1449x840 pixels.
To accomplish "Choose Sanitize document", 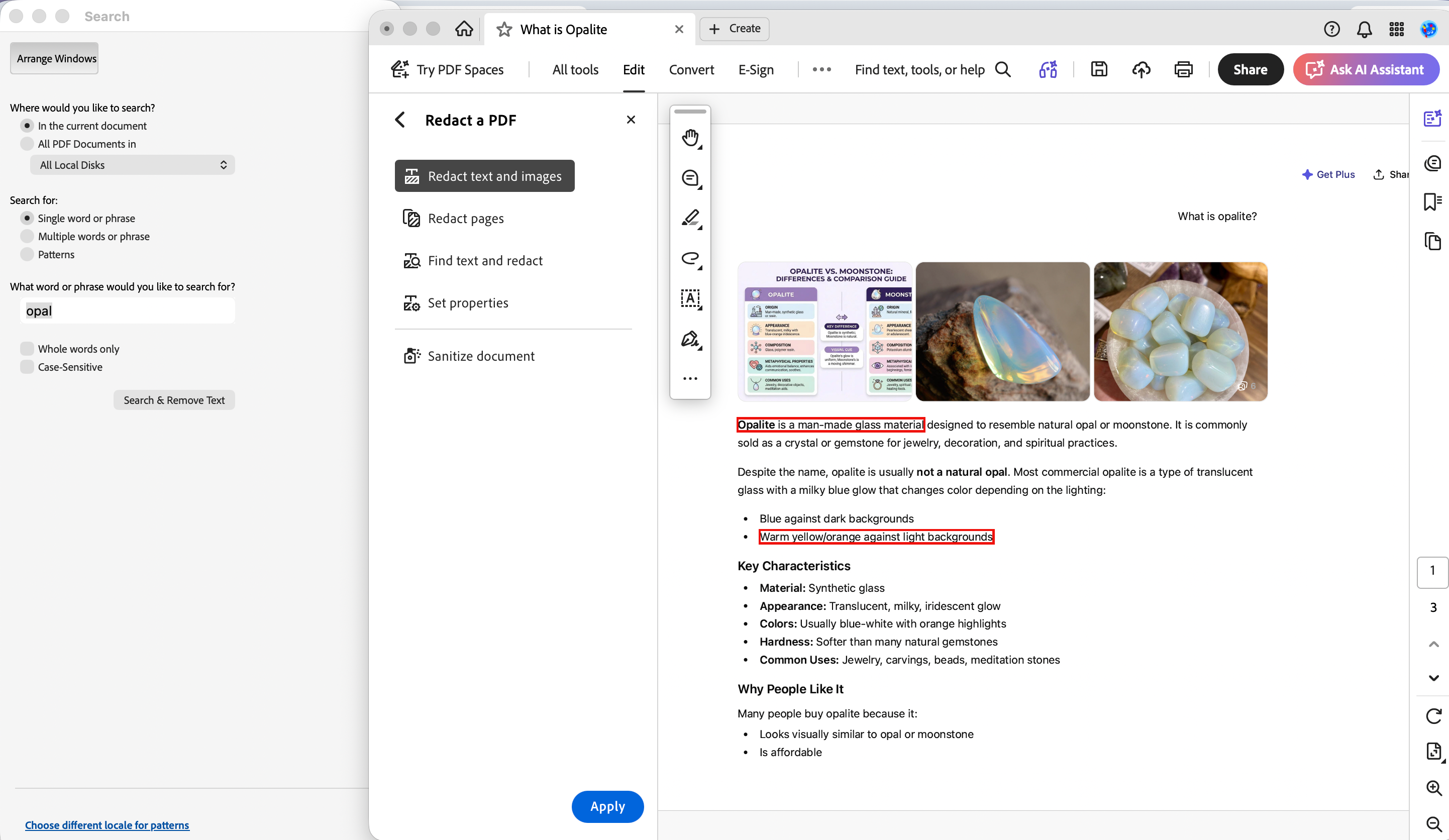I will pyautogui.click(x=469, y=356).
